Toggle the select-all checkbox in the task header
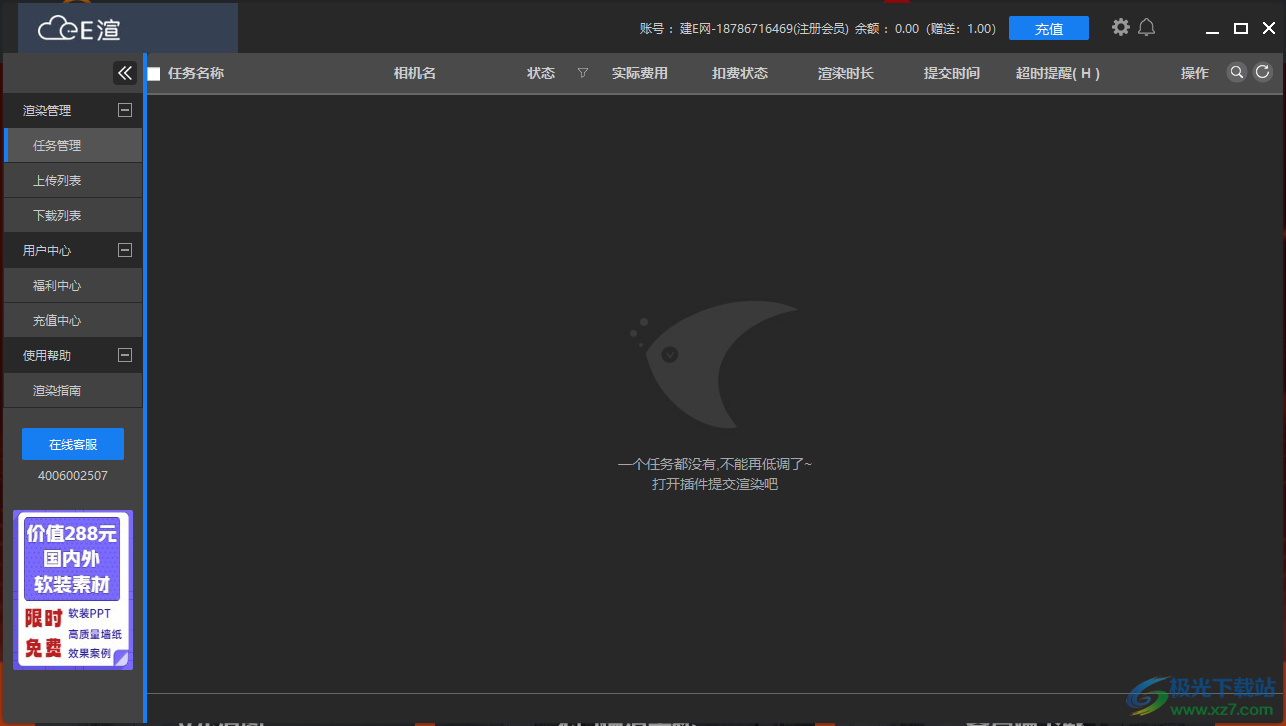Screen dimensions: 1286x726 tap(152, 73)
